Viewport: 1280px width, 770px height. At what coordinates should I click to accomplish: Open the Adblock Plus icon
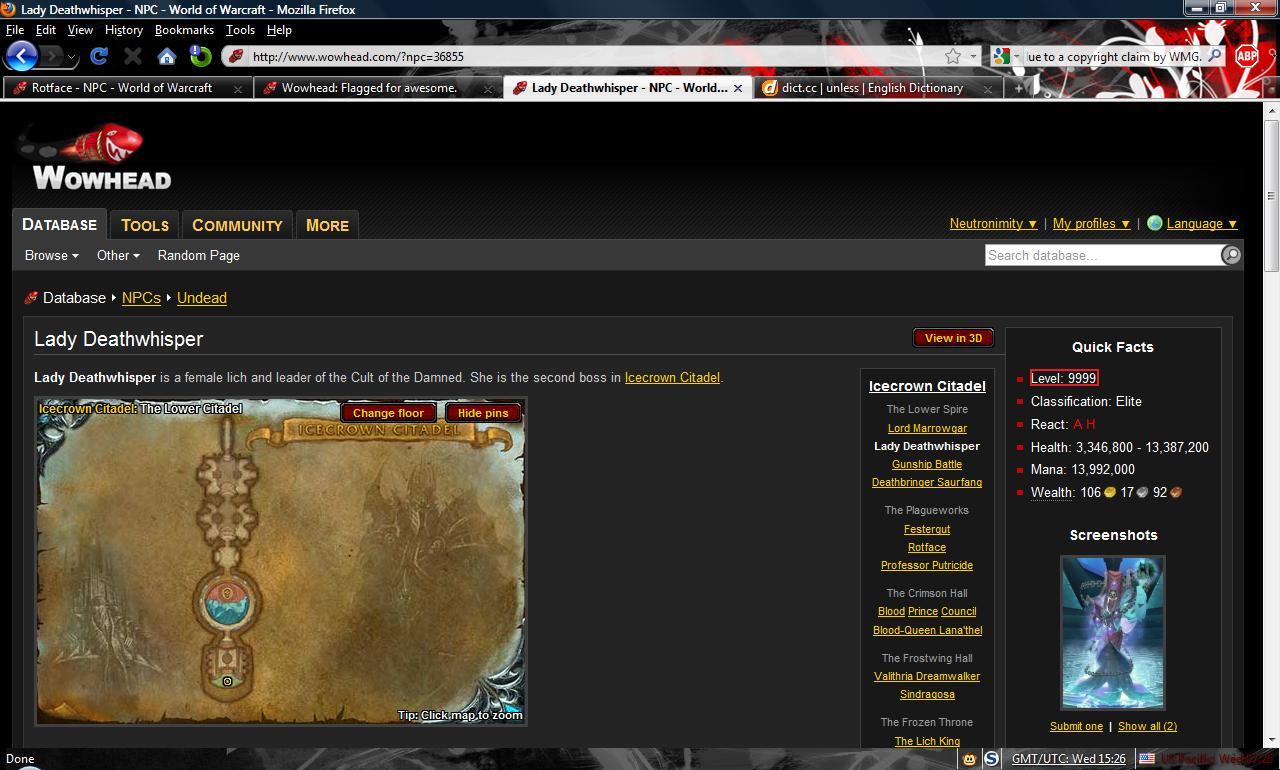tap(1246, 56)
